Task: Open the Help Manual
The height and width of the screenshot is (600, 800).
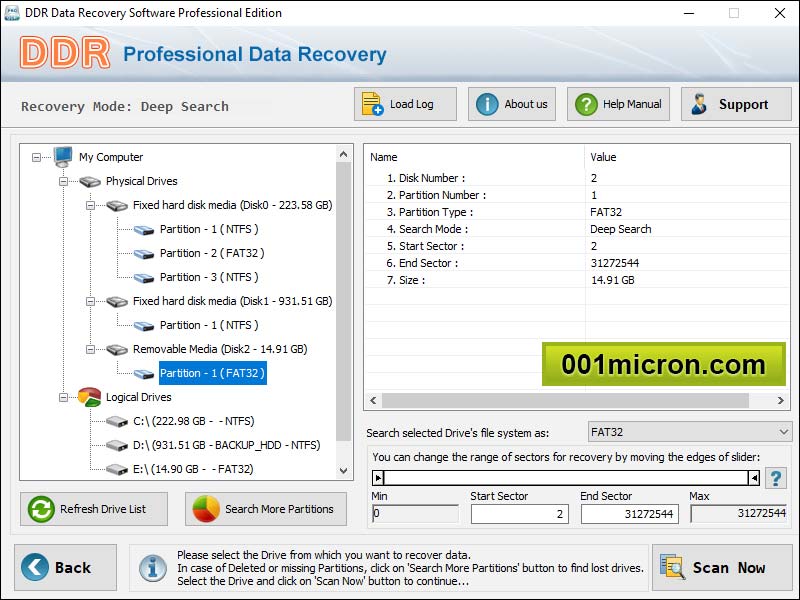Action: point(618,104)
